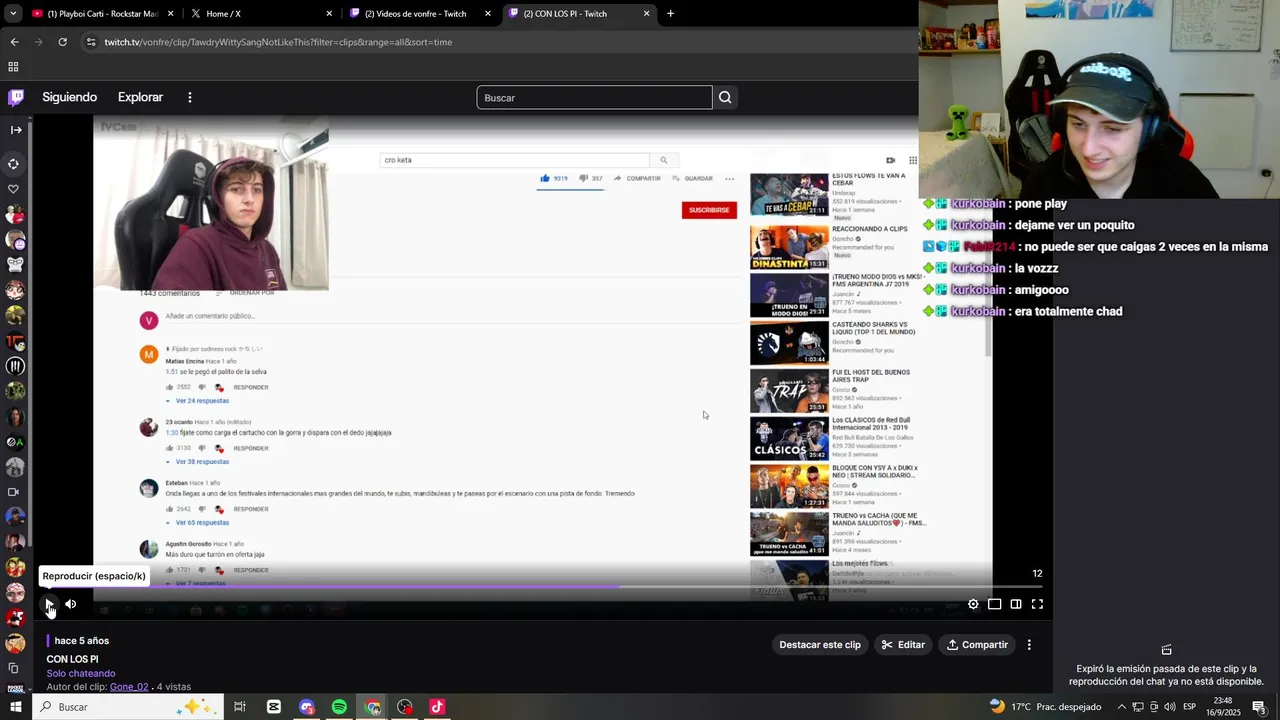Go back in the browser
1280x720 pixels.
[x=14, y=42]
